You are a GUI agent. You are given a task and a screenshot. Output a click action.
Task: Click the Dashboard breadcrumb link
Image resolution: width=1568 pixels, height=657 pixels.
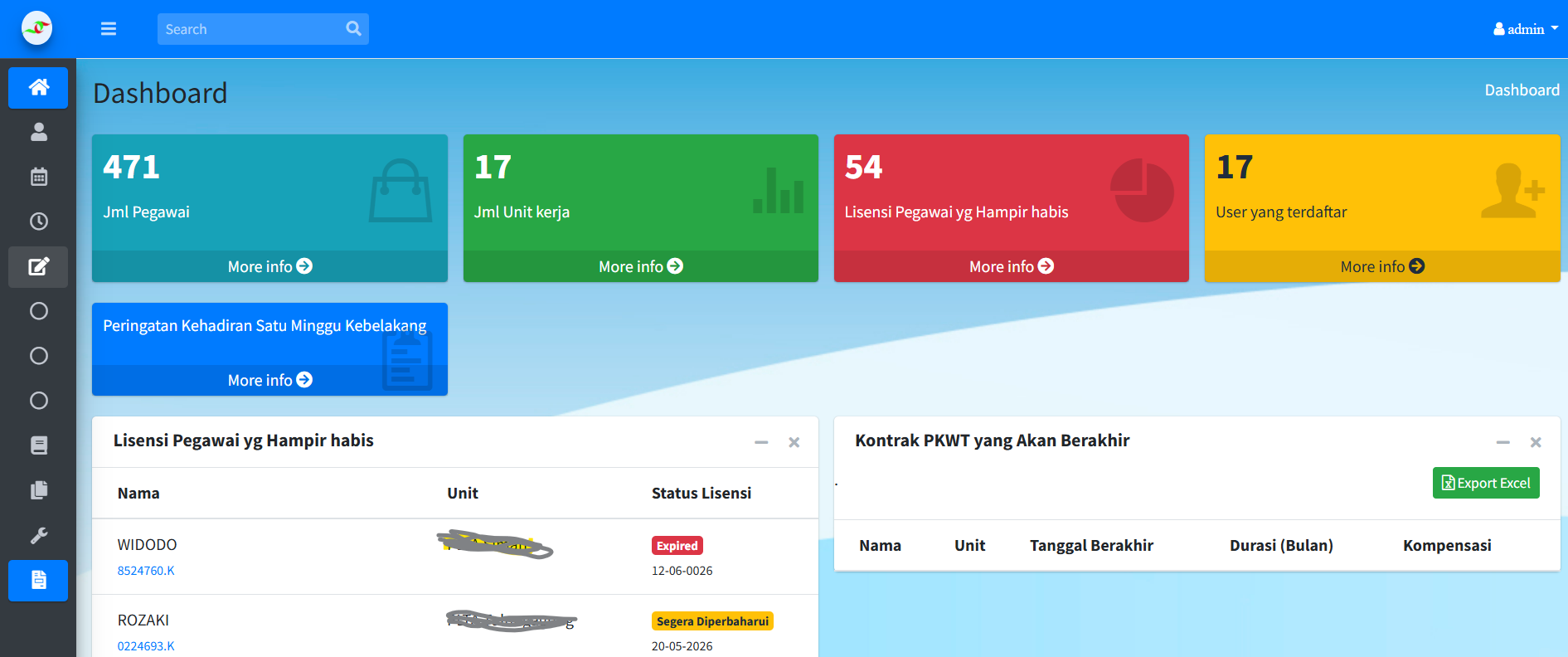(1522, 90)
